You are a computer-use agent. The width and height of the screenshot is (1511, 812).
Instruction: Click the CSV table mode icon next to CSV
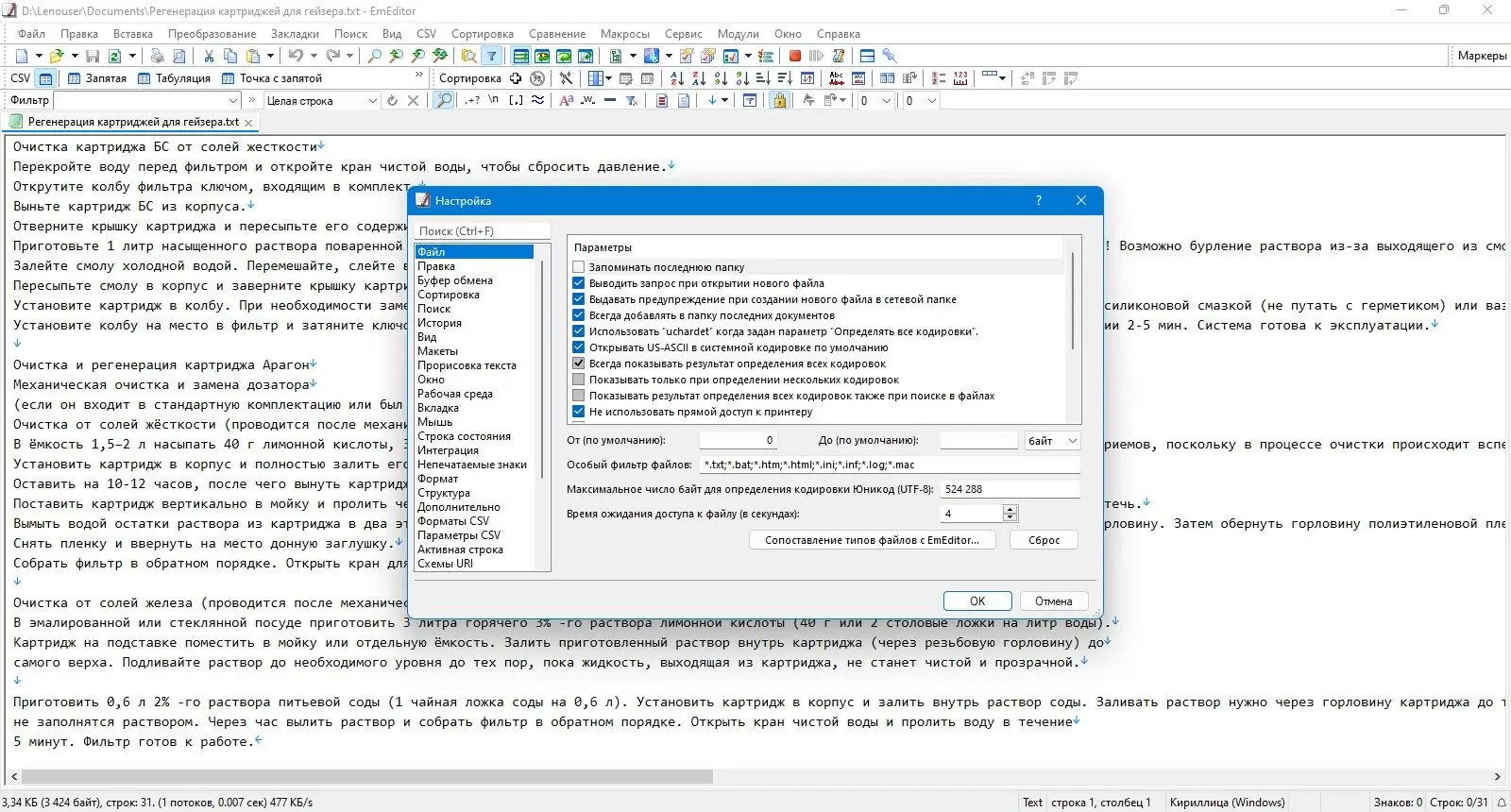46,78
